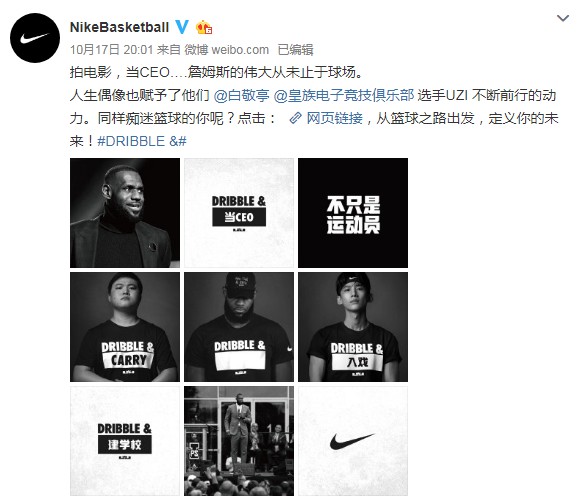
Task: Open the Nike swoosh logo image
Action: [x=353, y=441]
